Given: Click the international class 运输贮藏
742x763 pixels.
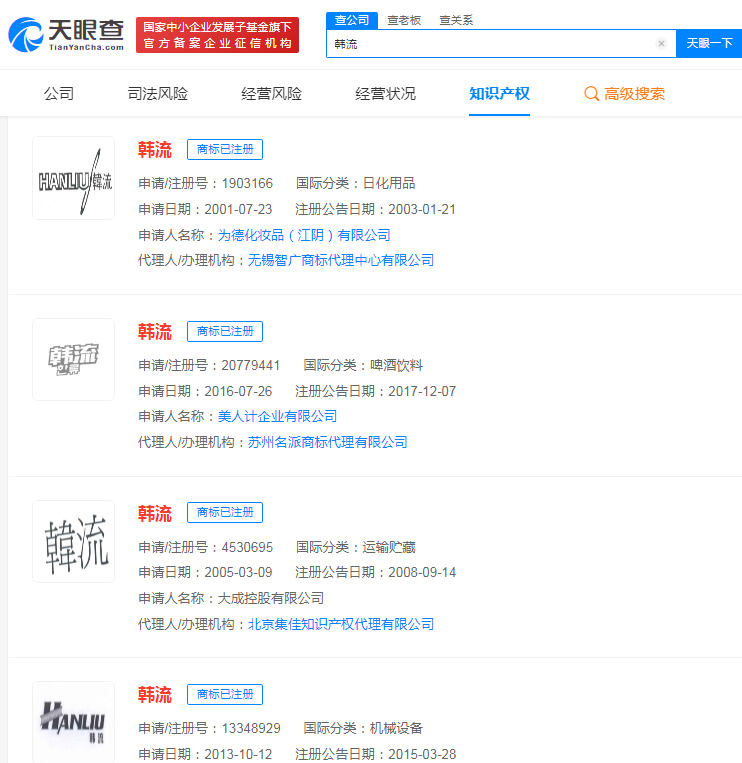Looking at the screenshot, I should pyautogui.click(x=389, y=547).
